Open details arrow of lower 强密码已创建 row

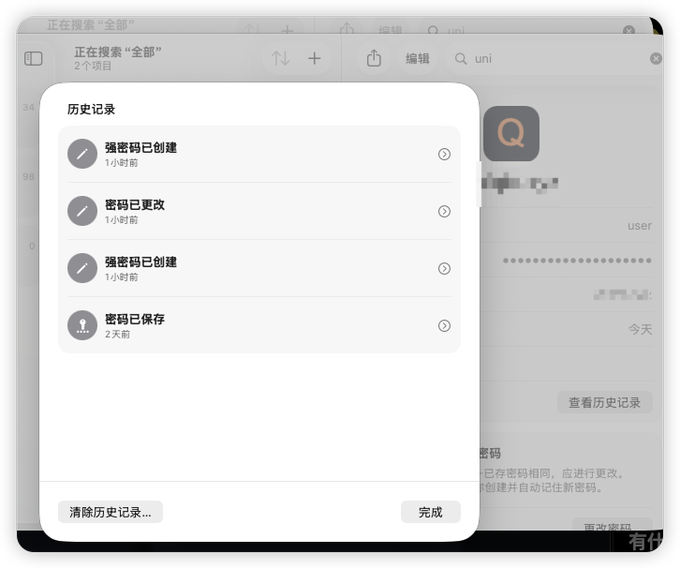[444, 268]
